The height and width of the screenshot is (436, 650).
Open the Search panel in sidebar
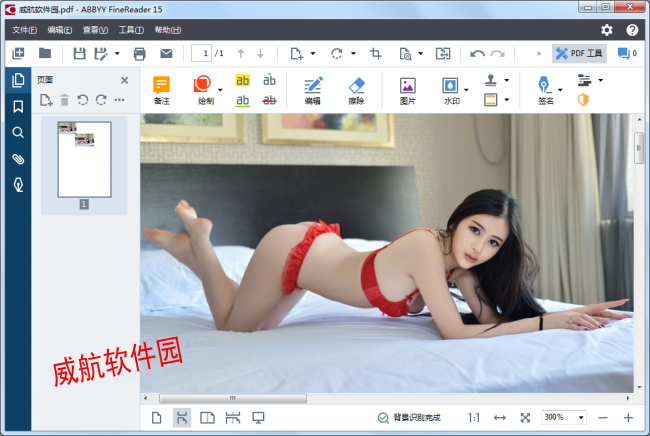click(x=17, y=132)
